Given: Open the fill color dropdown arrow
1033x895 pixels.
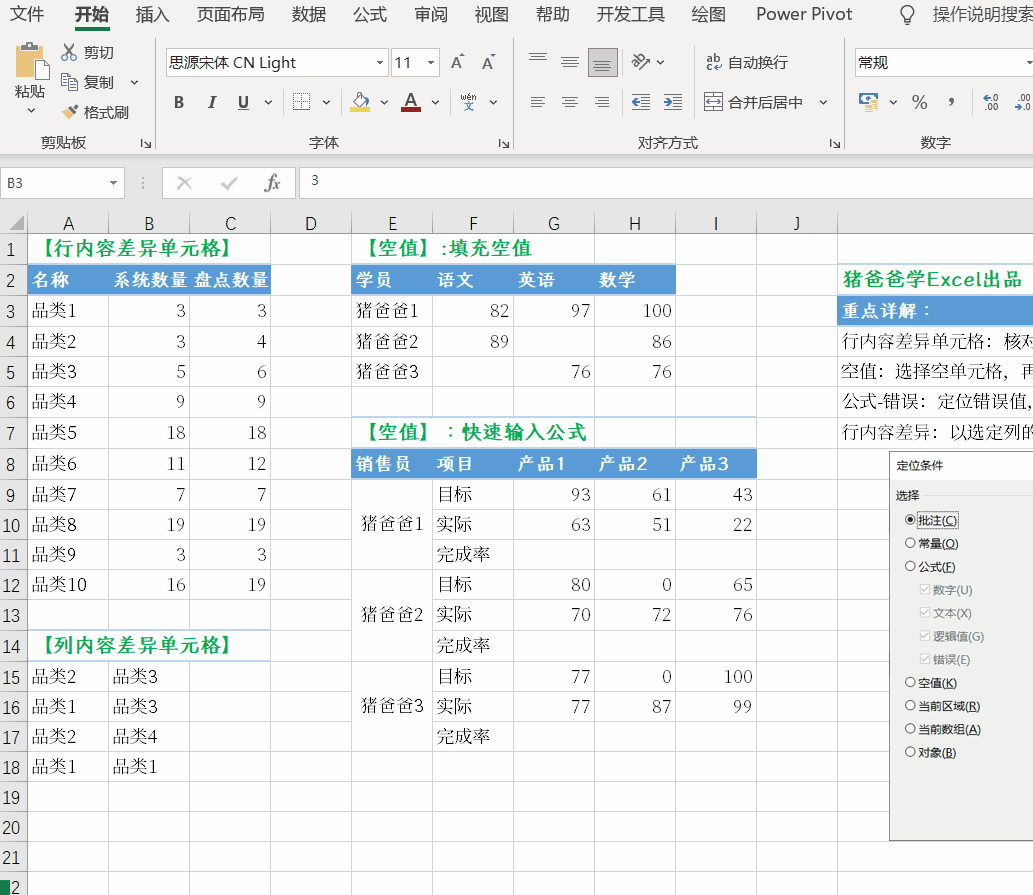Looking at the screenshot, I should coord(384,102).
